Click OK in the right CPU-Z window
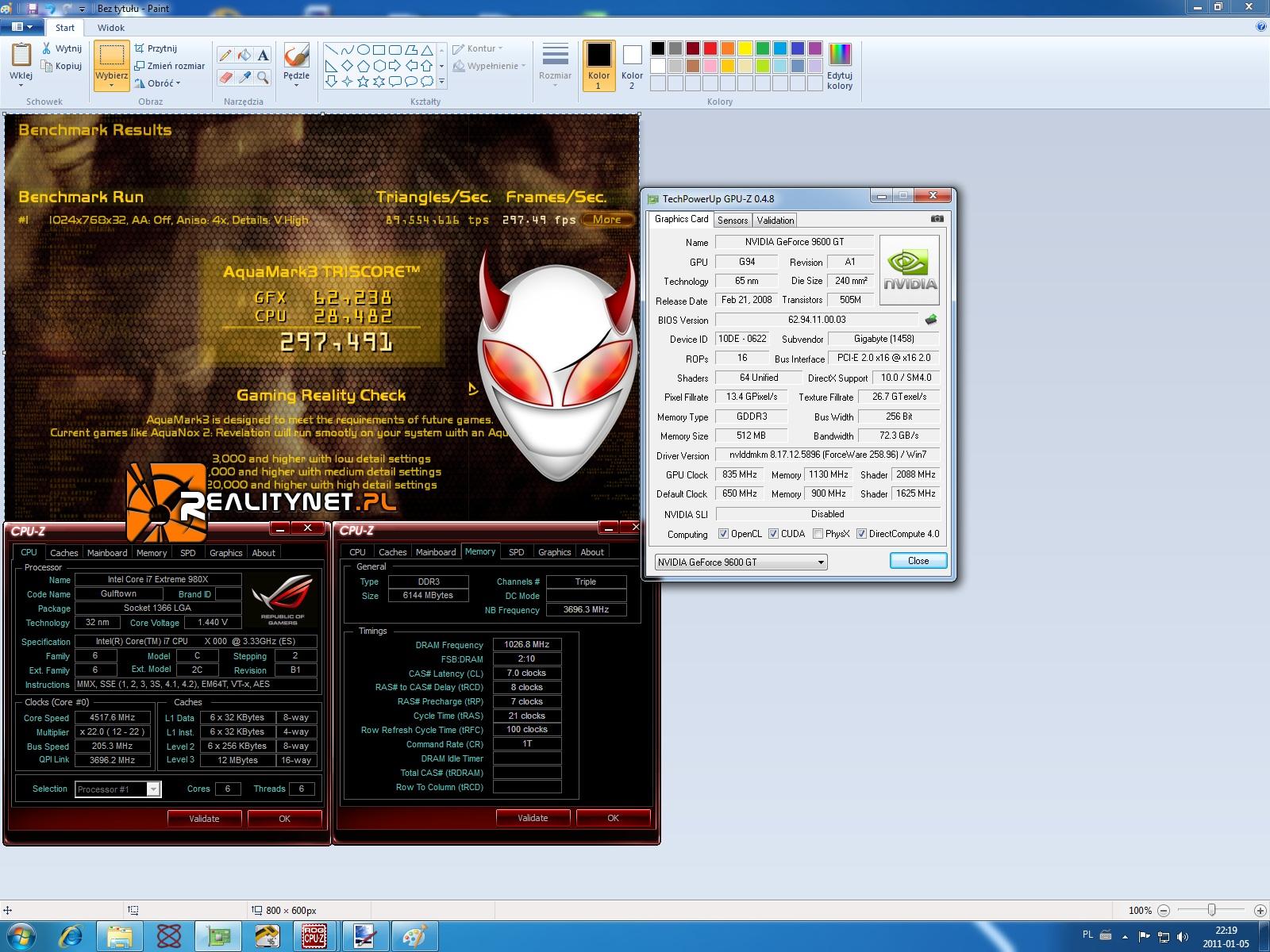1270x952 pixels. pyautogui.click(x=613, y=818)
